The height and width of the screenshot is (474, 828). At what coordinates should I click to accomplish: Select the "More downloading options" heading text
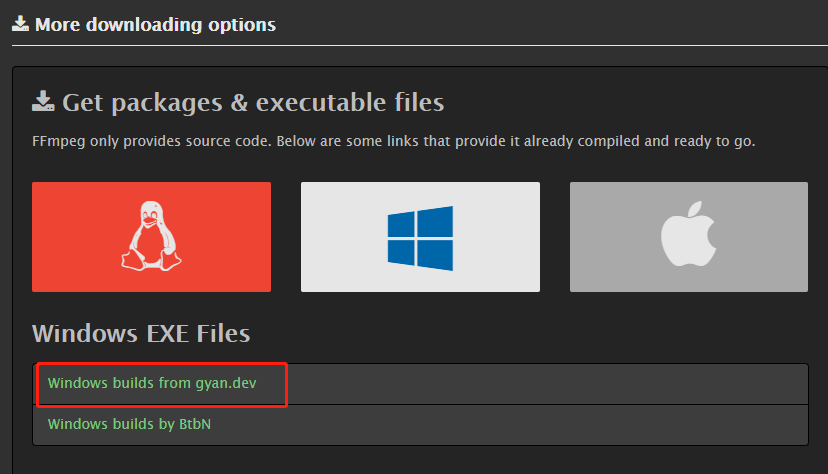point(155,23)
